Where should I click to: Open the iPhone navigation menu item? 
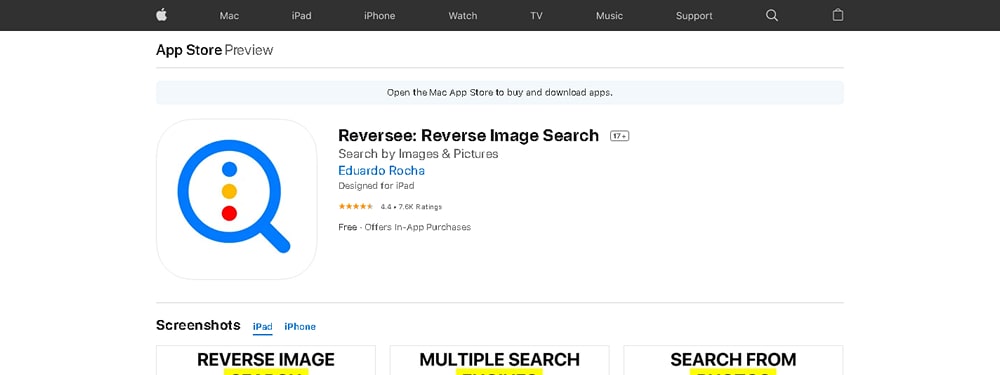click(379, 16)
